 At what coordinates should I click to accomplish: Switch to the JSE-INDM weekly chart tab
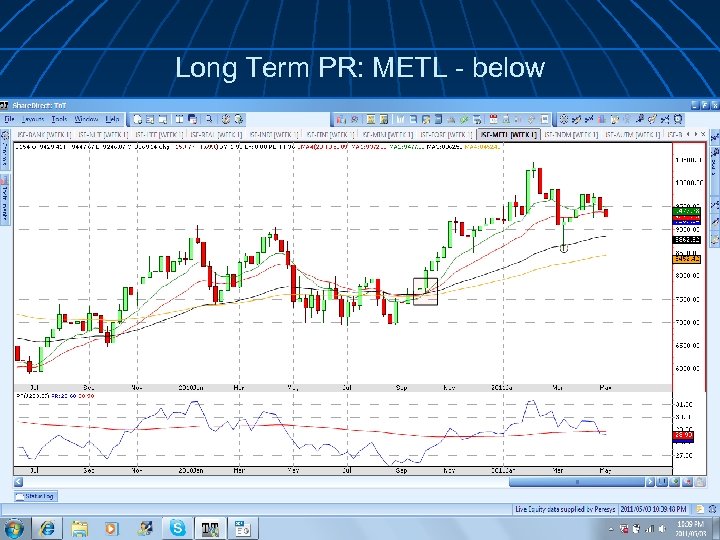point(571,135)
